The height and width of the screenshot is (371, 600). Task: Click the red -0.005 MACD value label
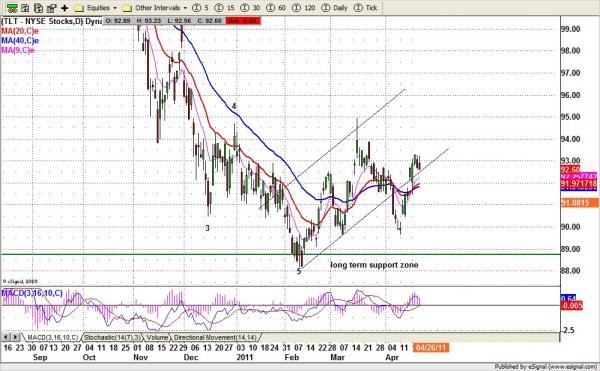tap(572, 305)
